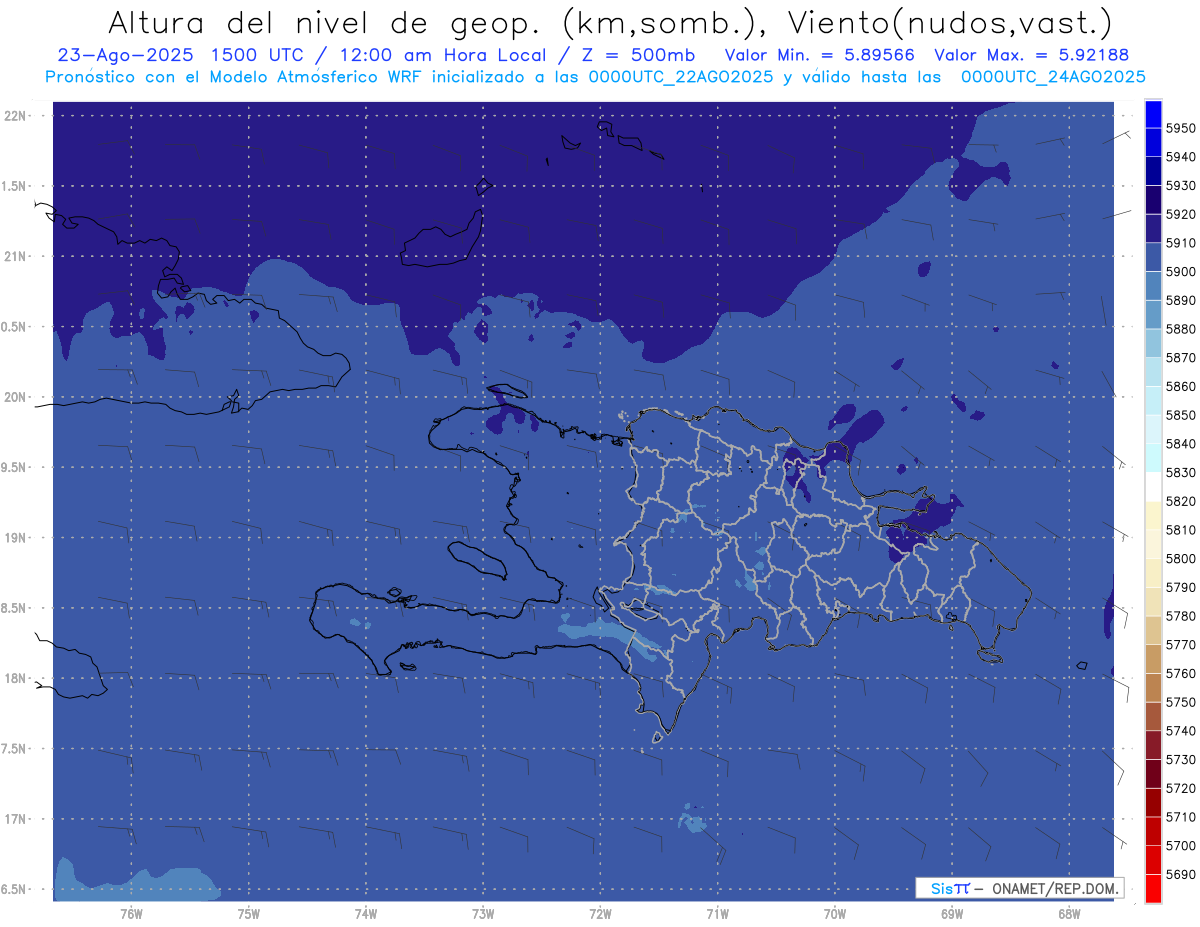Click the '5920' colorbar value

coord(1181,214)
